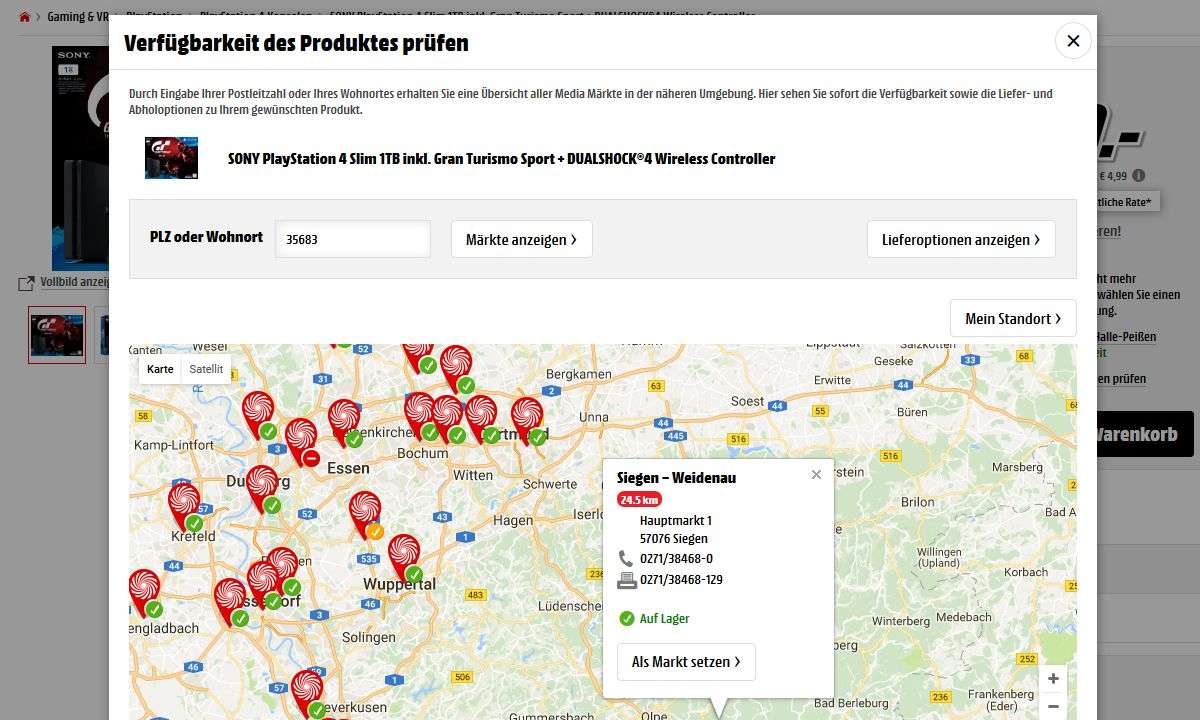Image resolution: width=1200 pixels, height=720 pixels.
Task: Click the phone icon in the store popup
Action: 626,559
